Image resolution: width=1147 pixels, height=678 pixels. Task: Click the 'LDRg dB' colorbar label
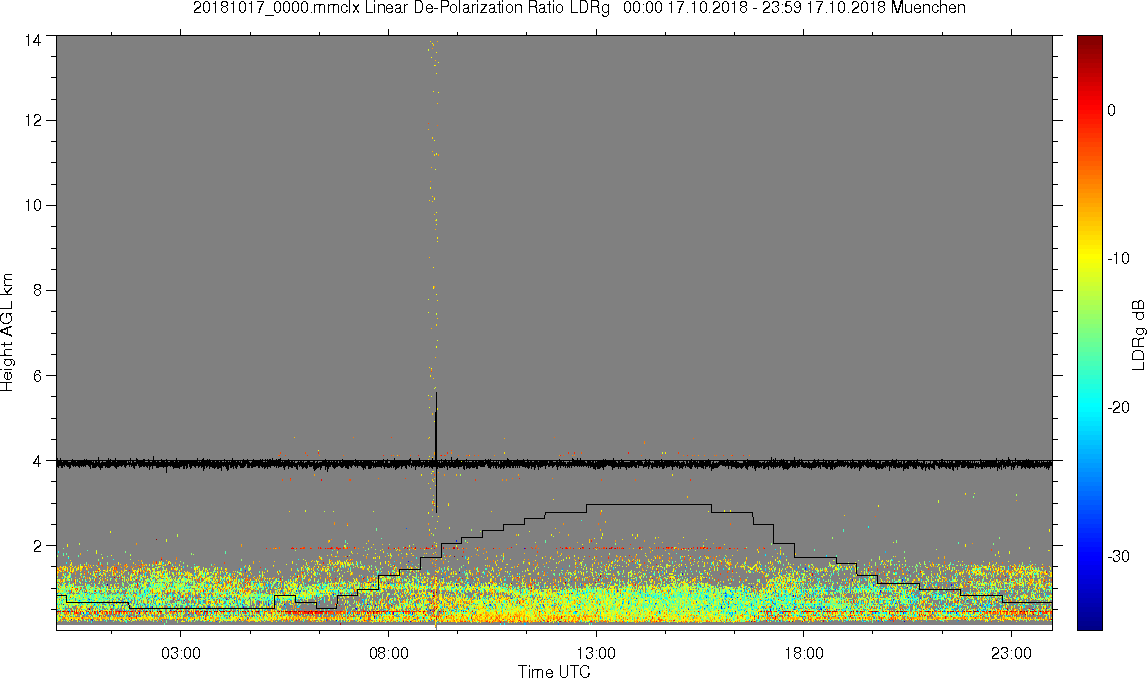tap(1137, 334)
